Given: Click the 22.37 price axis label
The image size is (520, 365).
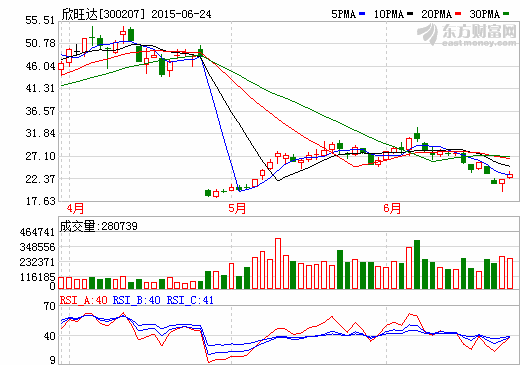Looking at the screenshot, I should point(40,179).
